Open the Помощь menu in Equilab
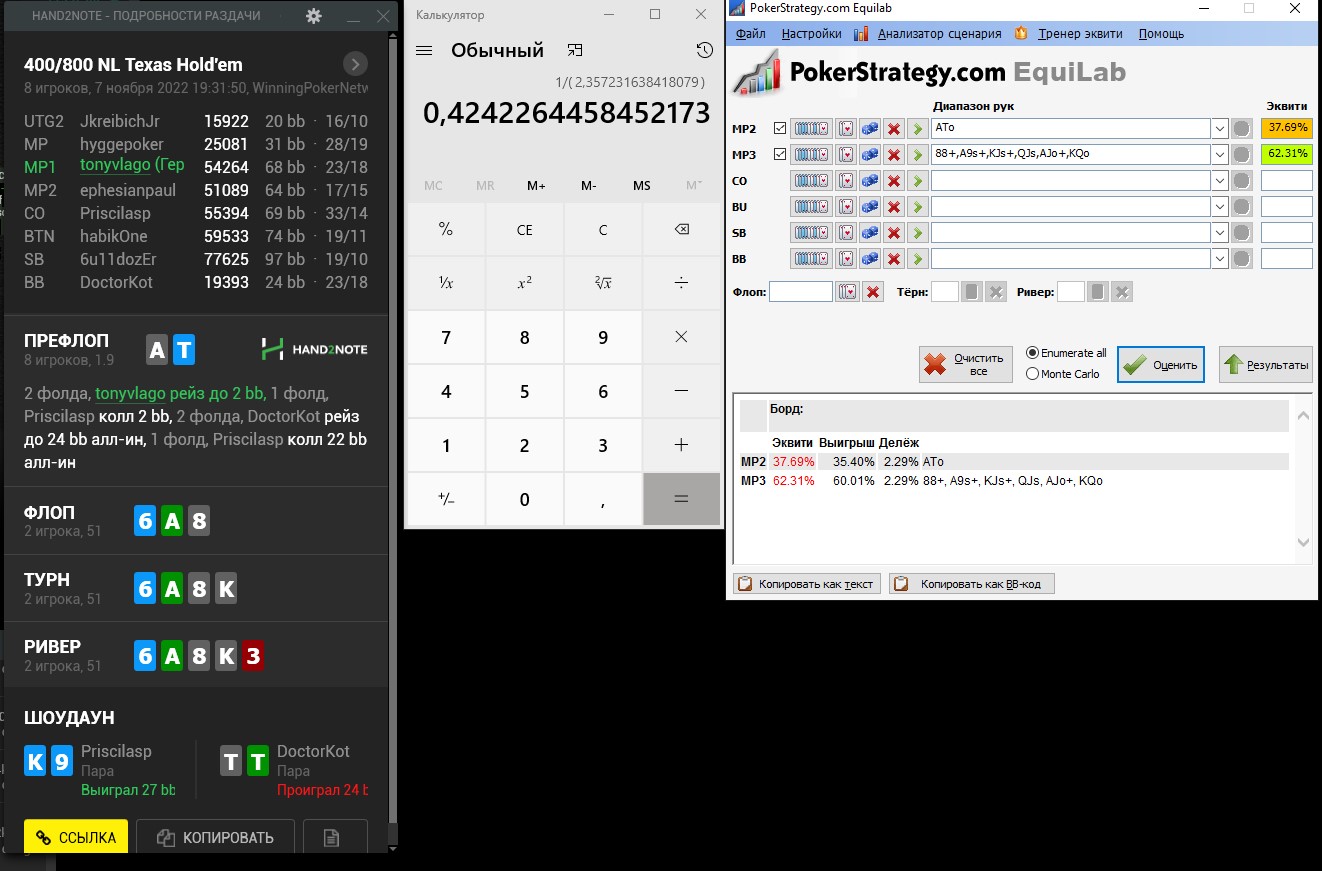This screenshot has width=1322, height=871. (x=1161, y=33)
